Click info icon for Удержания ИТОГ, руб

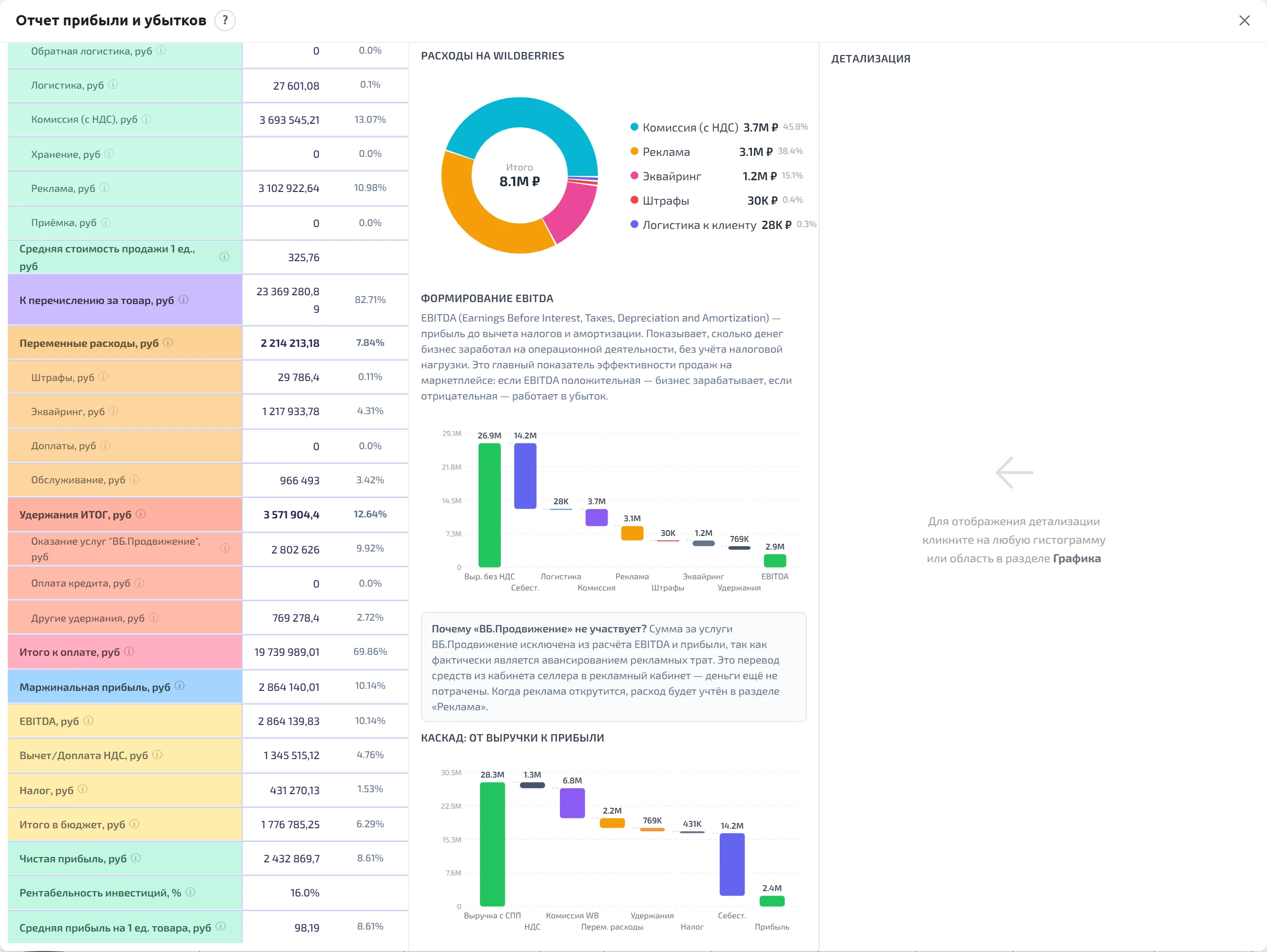[141, 514]
